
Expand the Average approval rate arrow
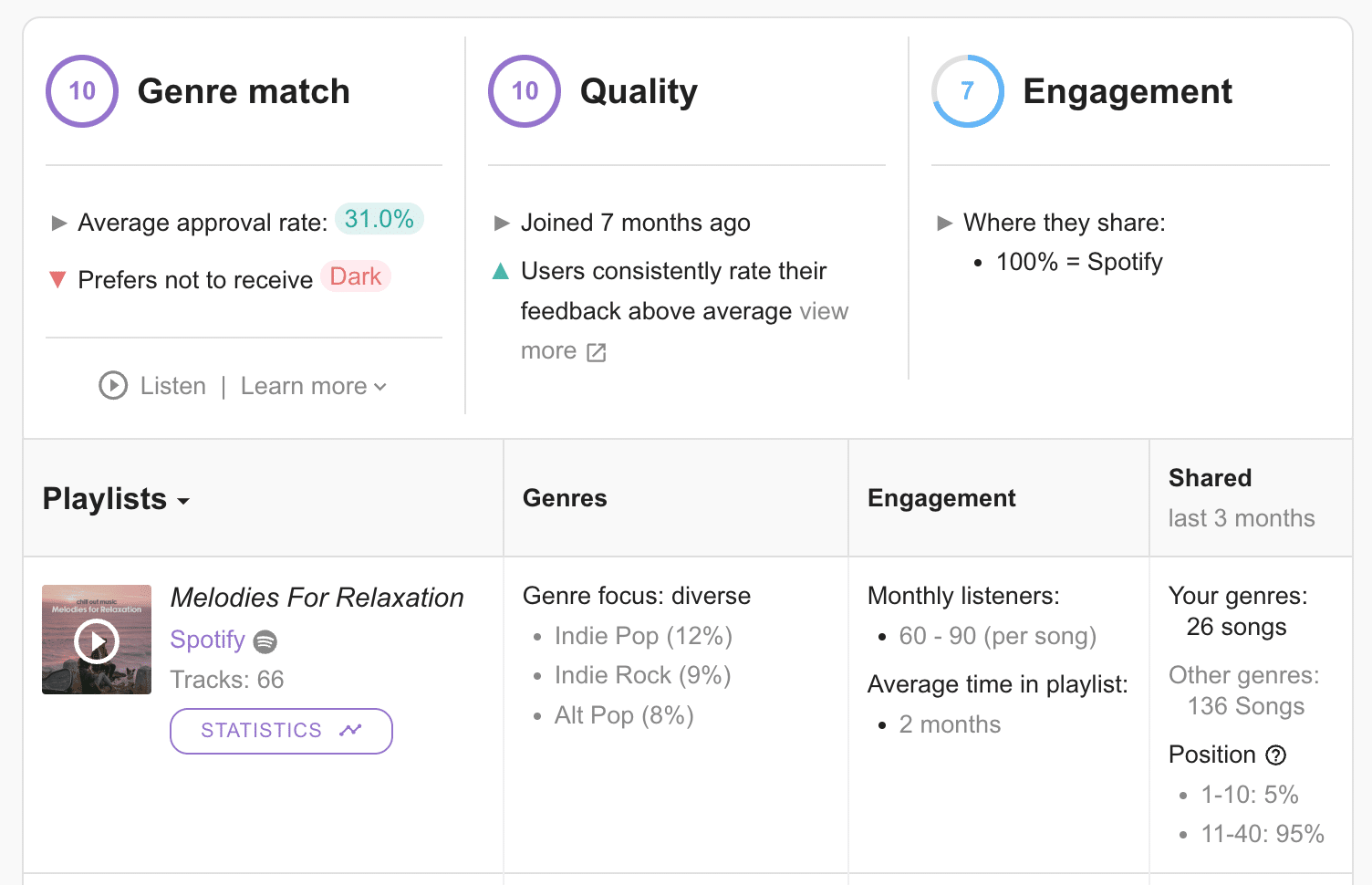point(59,223)
